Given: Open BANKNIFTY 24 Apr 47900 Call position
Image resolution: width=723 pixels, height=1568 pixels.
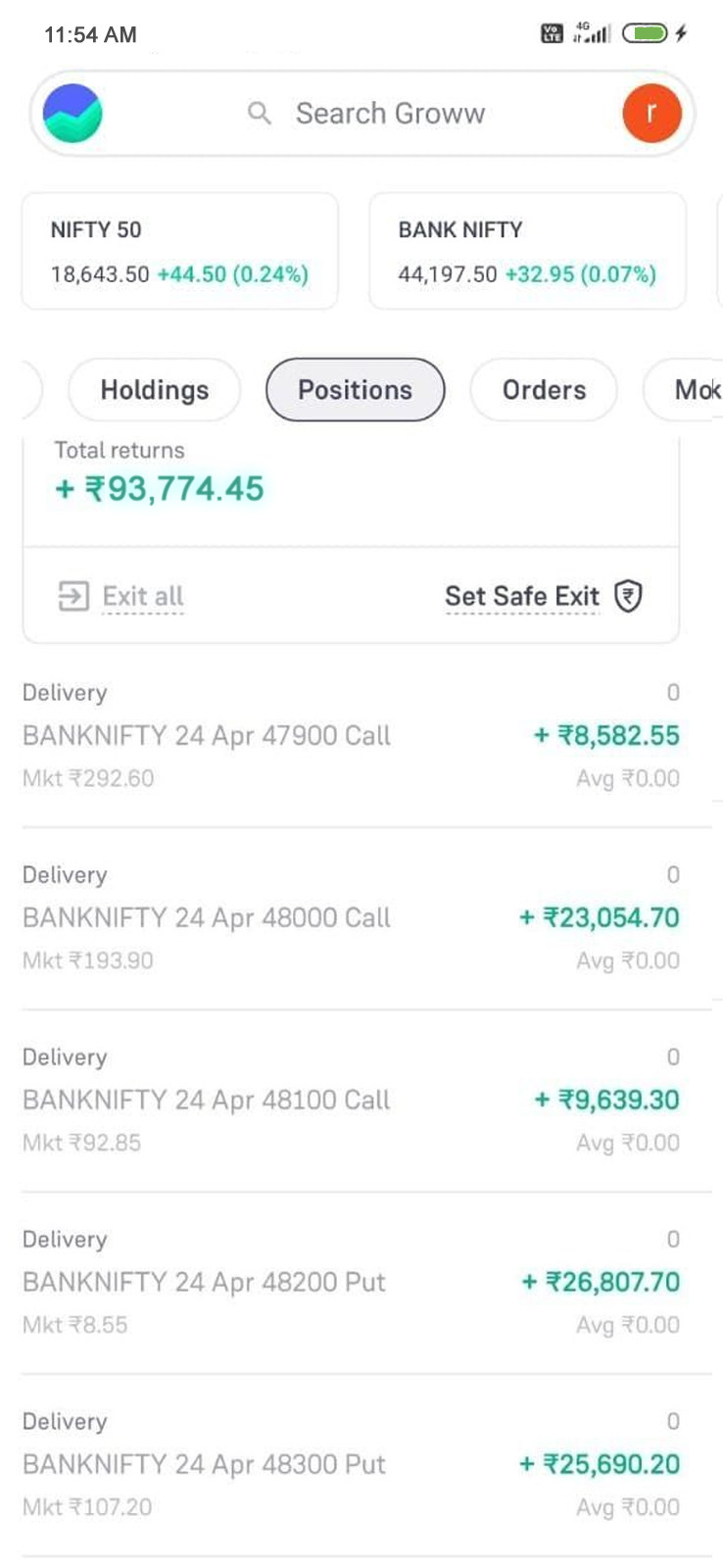Looking at the screenshot, I should click(351, 735).
